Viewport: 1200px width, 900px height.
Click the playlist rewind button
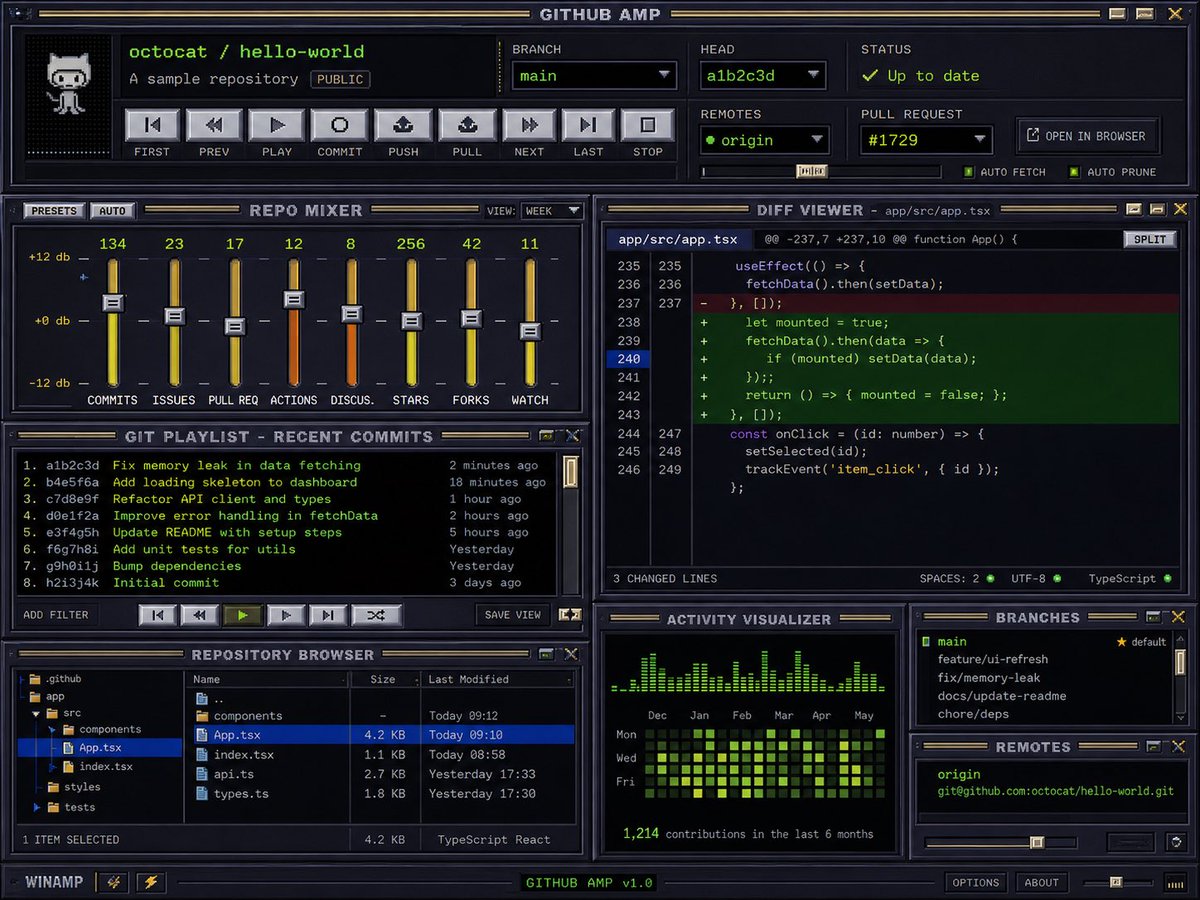(200, 615)
